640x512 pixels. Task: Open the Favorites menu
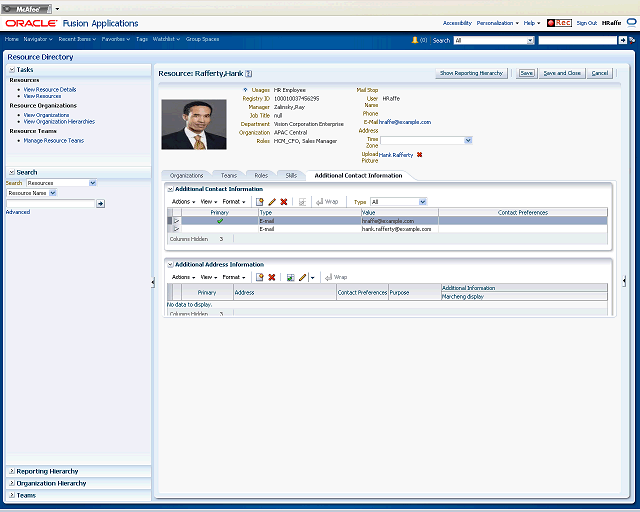coord(116,39)
